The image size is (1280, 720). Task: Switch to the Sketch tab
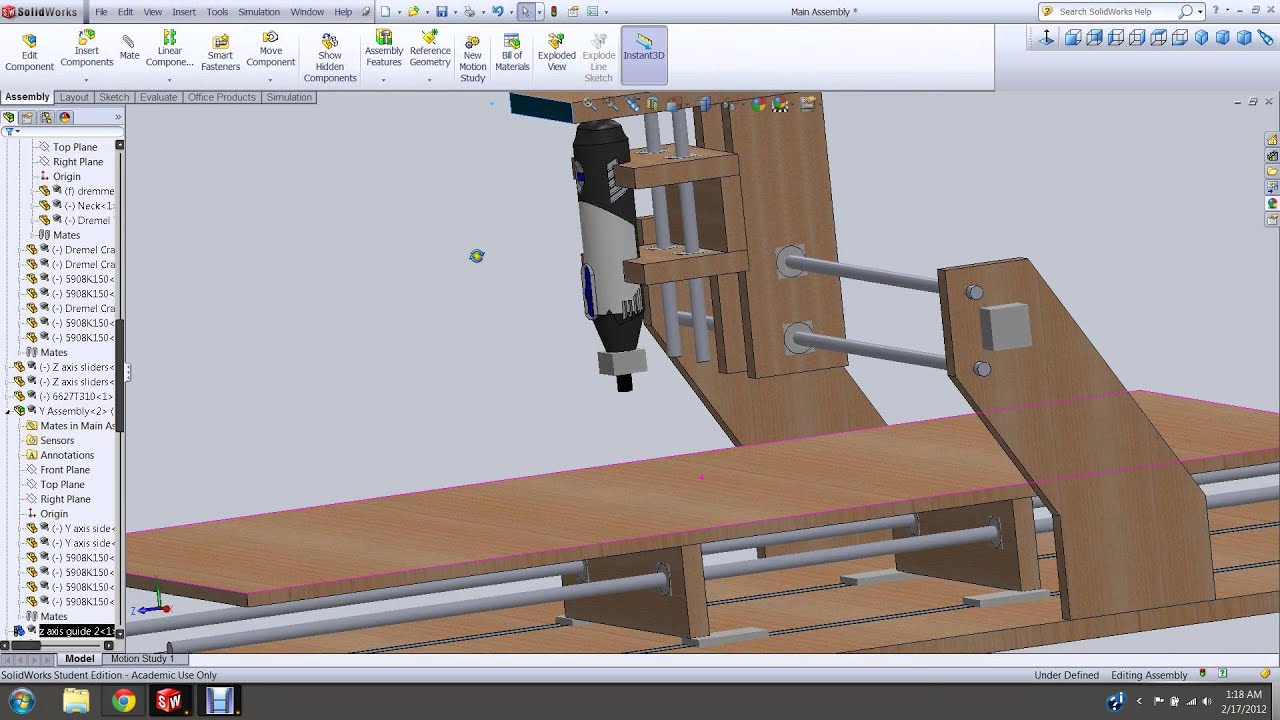114,97
